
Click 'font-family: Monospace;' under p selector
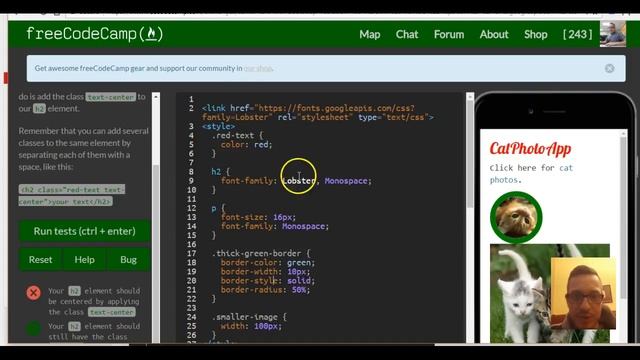click(x=275, y=226)
